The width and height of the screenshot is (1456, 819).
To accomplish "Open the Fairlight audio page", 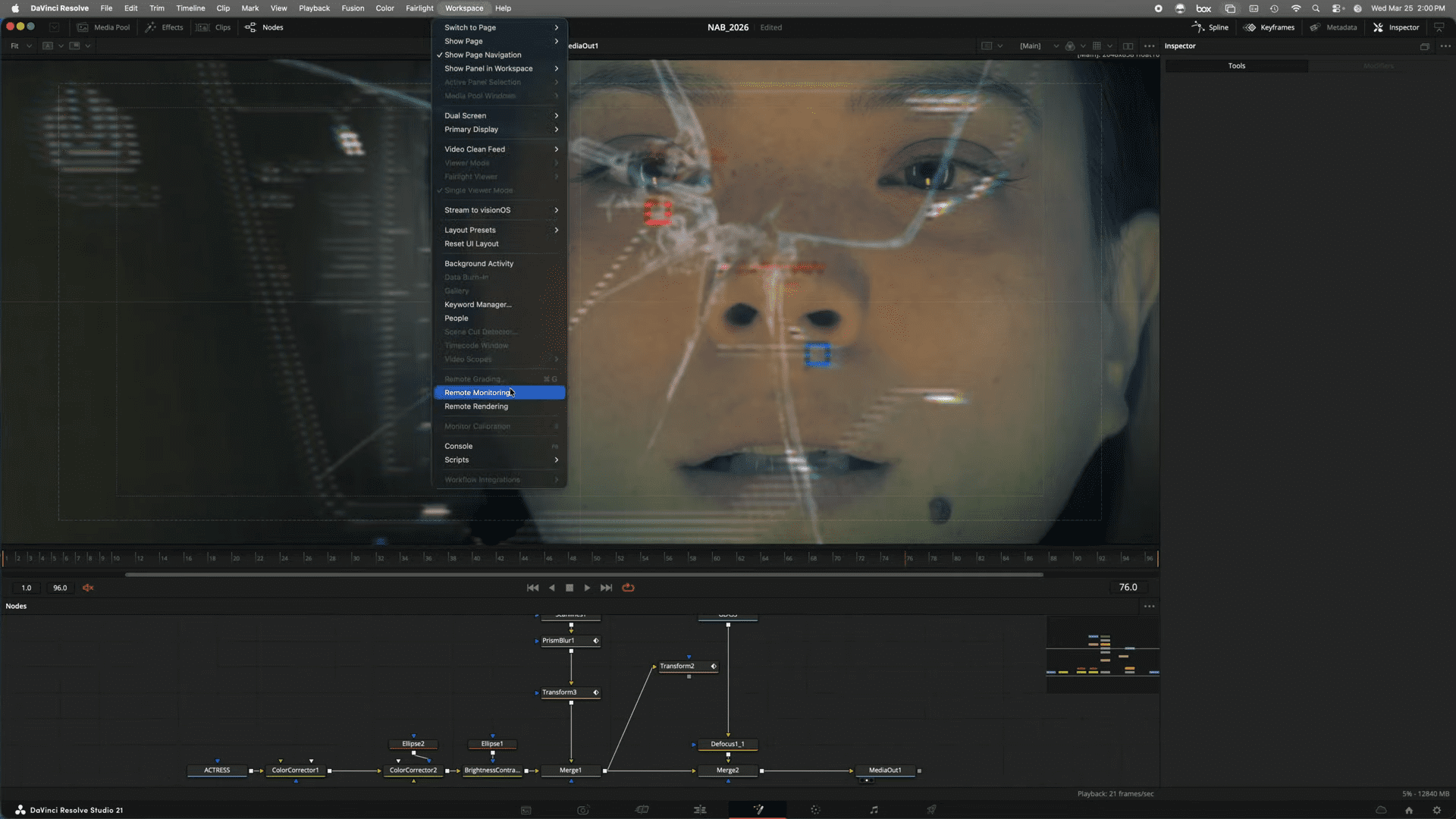I will click(873, 809).
